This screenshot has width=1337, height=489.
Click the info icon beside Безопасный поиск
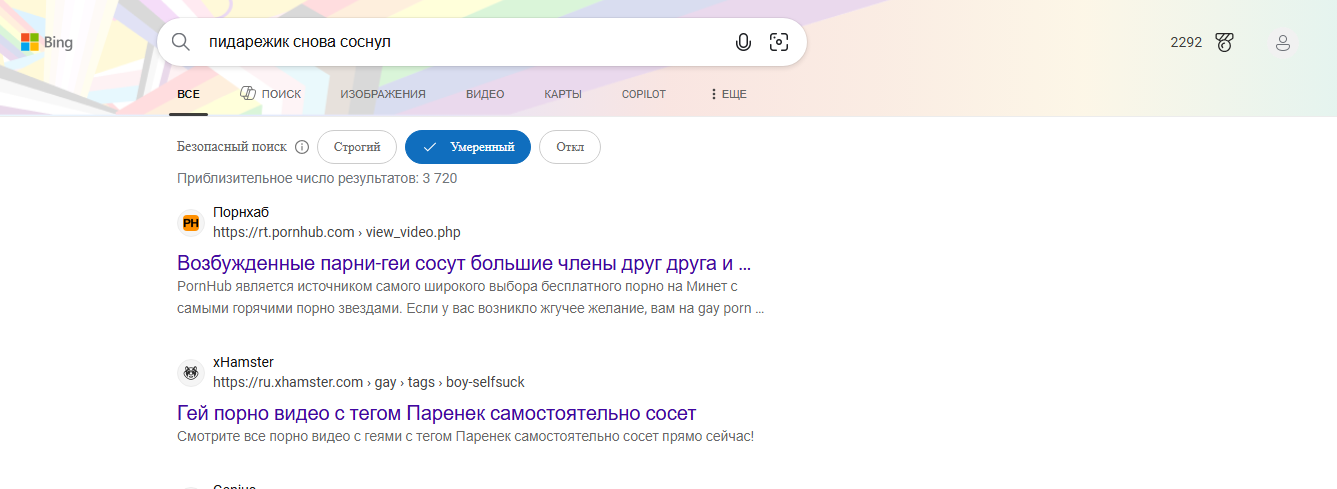302,147
